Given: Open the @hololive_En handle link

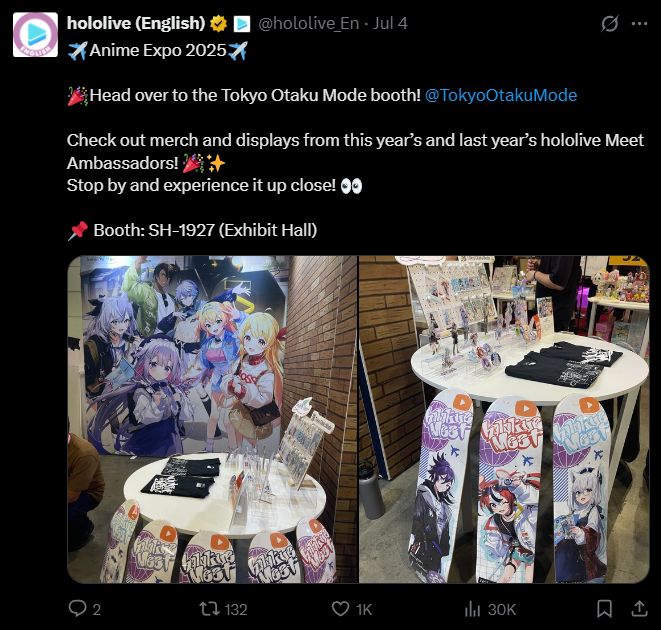Looking at the screenshot, I should click(309, 24).
